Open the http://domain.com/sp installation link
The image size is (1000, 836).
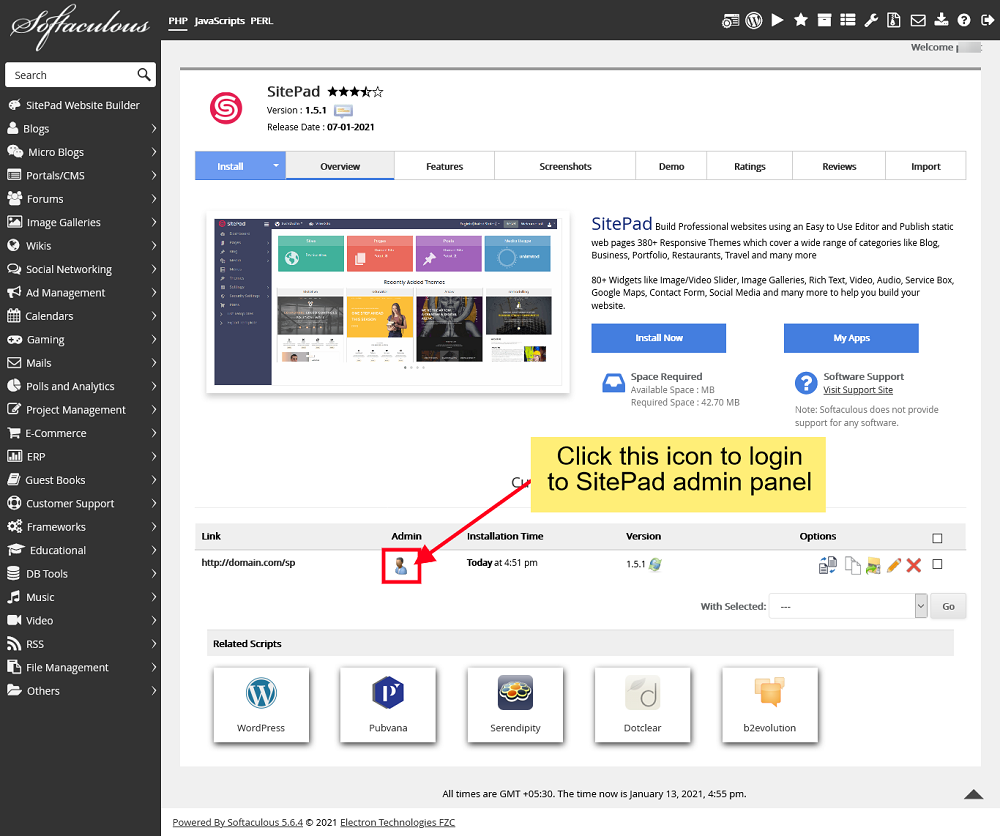[248, 562]
